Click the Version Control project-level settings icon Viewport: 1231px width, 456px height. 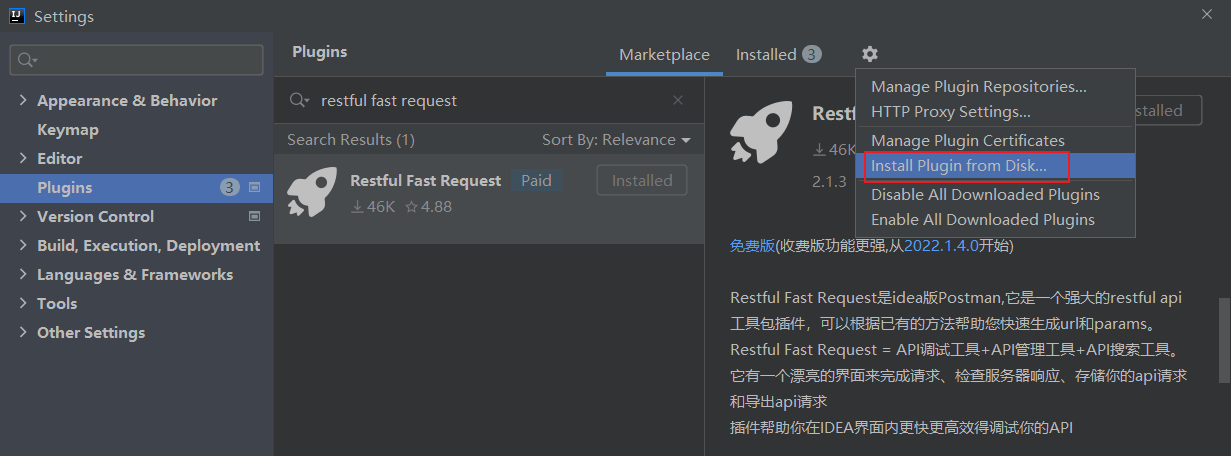(254, 216)
